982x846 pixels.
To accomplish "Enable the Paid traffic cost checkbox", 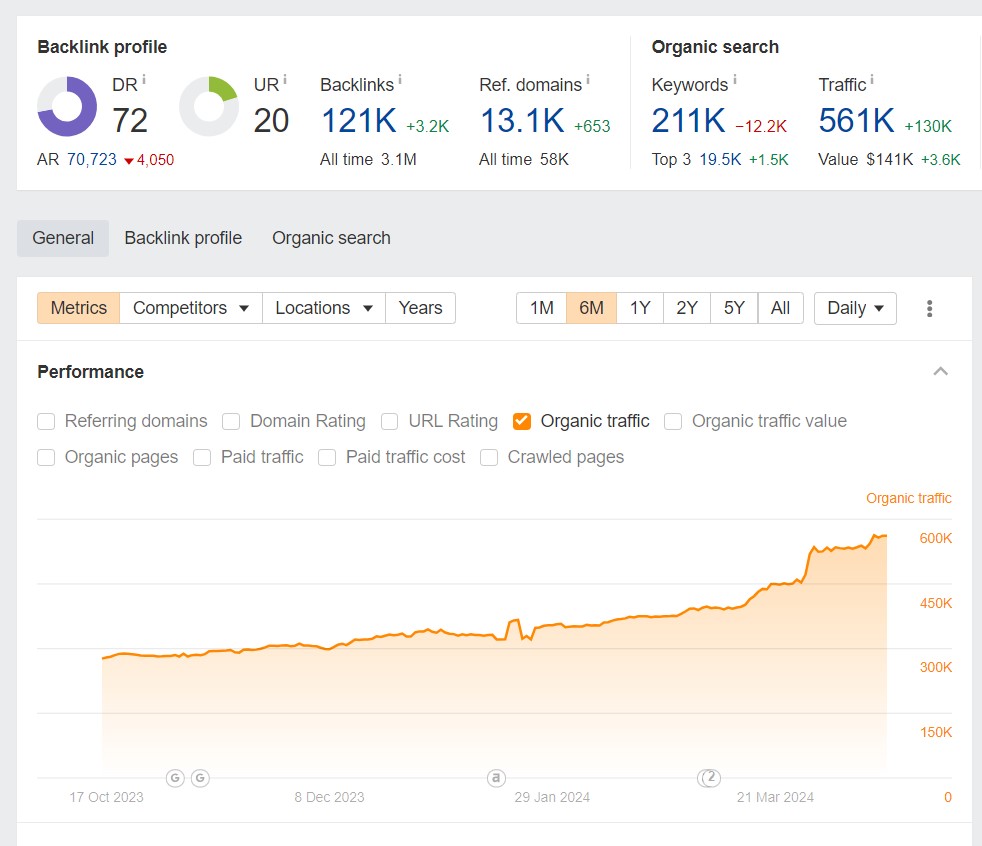I will tap(327, 458).
